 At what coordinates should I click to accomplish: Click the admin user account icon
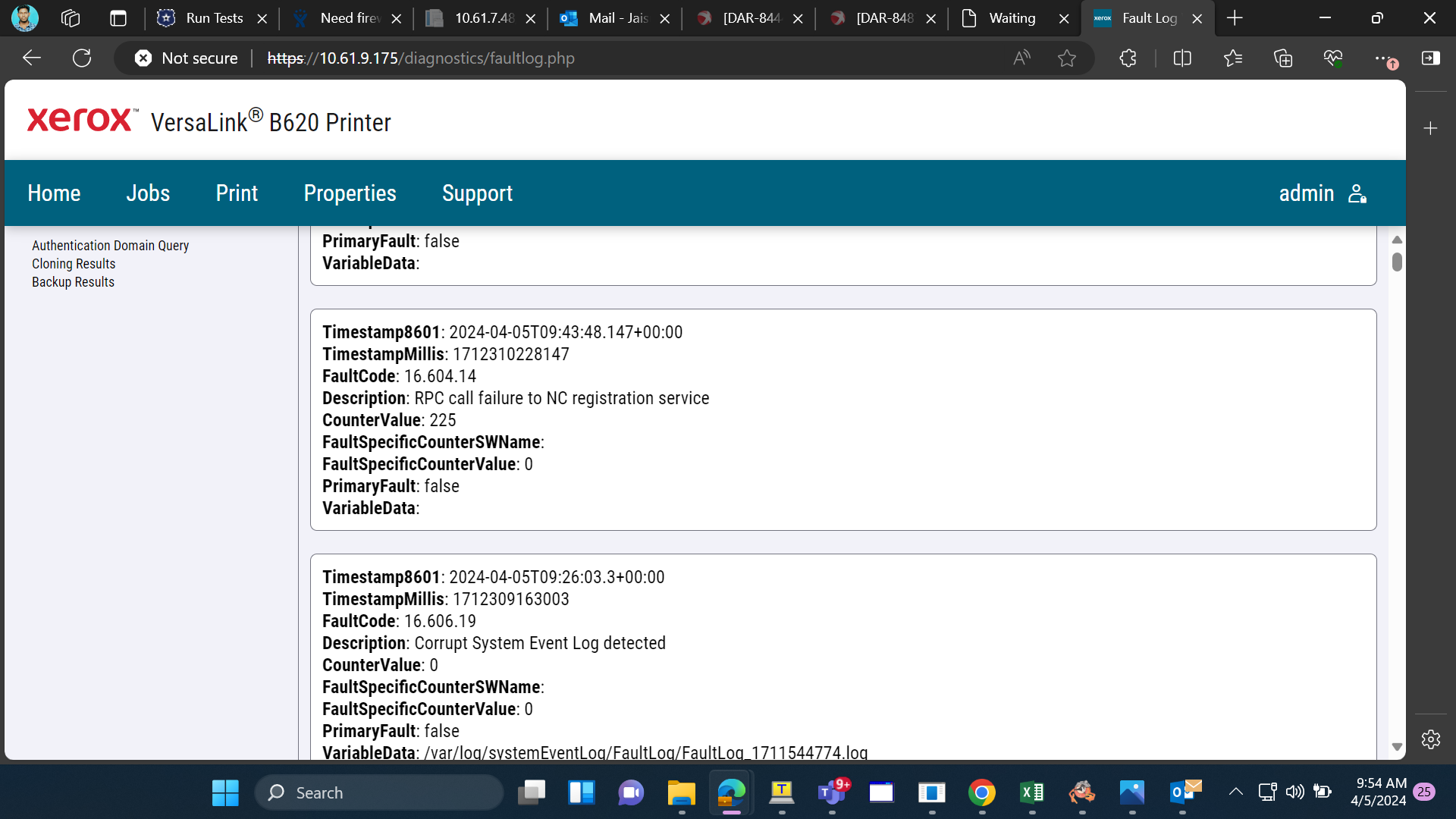(x=1357, y=193)
